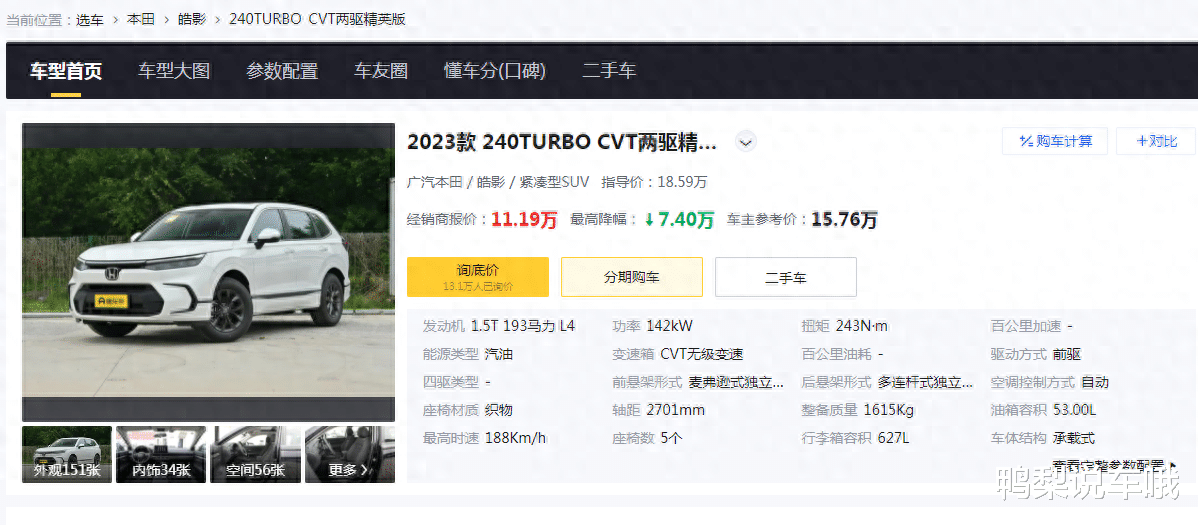This screenshot has width=1198, height=525.
Task: Click the 油箱容积 53.00L value
Action: [1074, 410]
